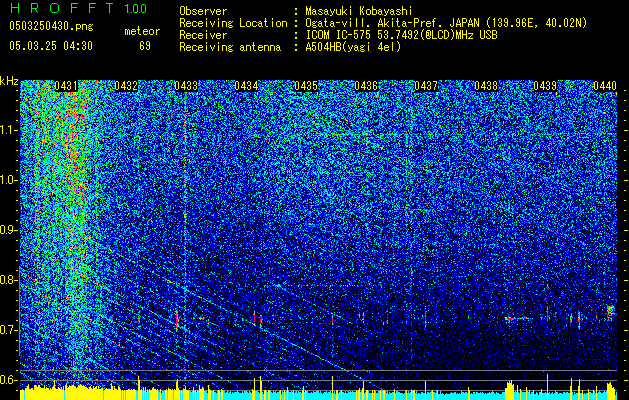Screen dimensions: 629x400
Task: Click the 0434 time marker
Action: [x=246, y=86]
